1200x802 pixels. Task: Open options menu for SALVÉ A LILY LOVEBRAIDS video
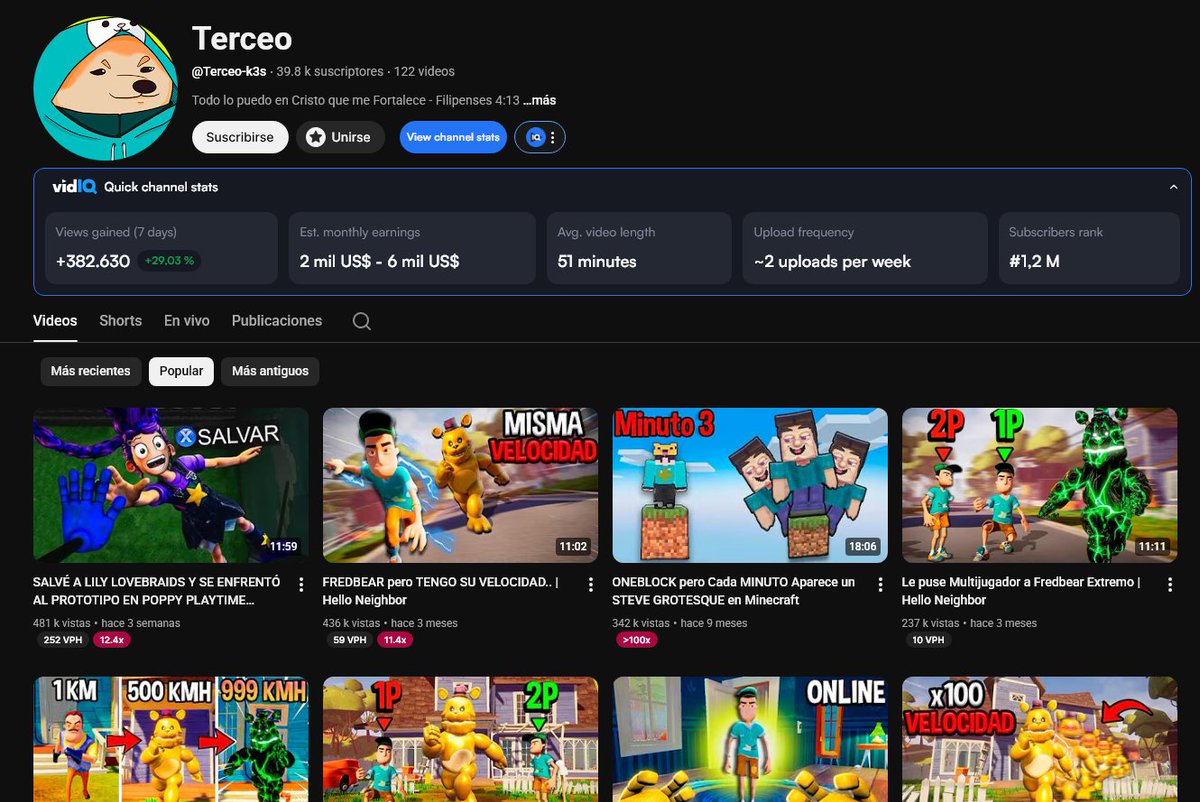pos(301,584)
